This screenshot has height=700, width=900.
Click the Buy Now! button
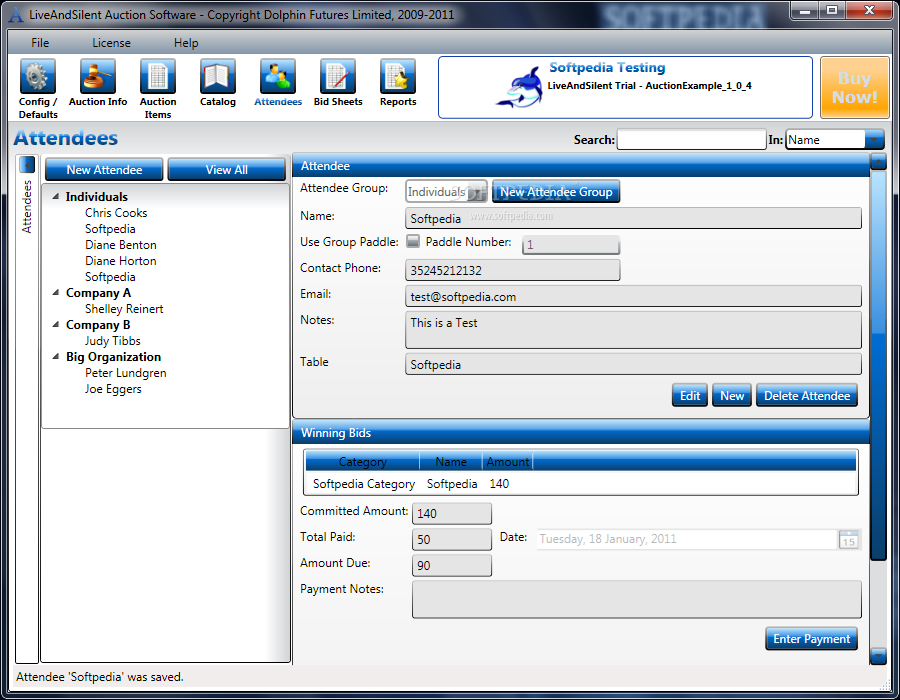tap(855, 88)
